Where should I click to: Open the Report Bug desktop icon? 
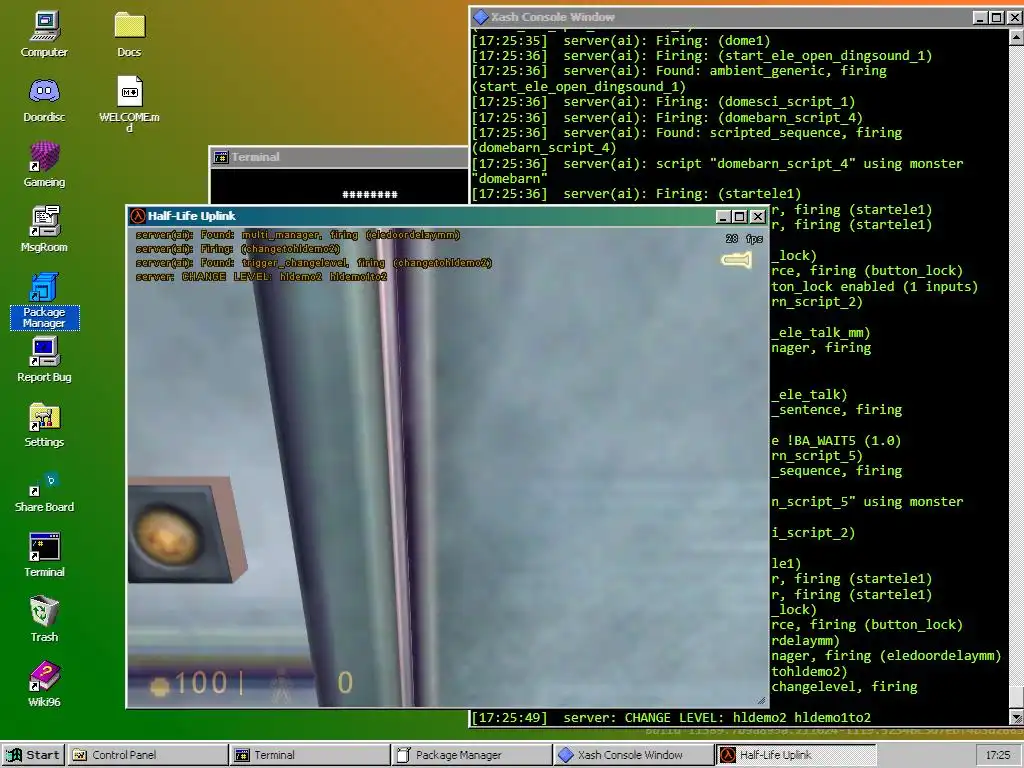[x=44, y=359]
